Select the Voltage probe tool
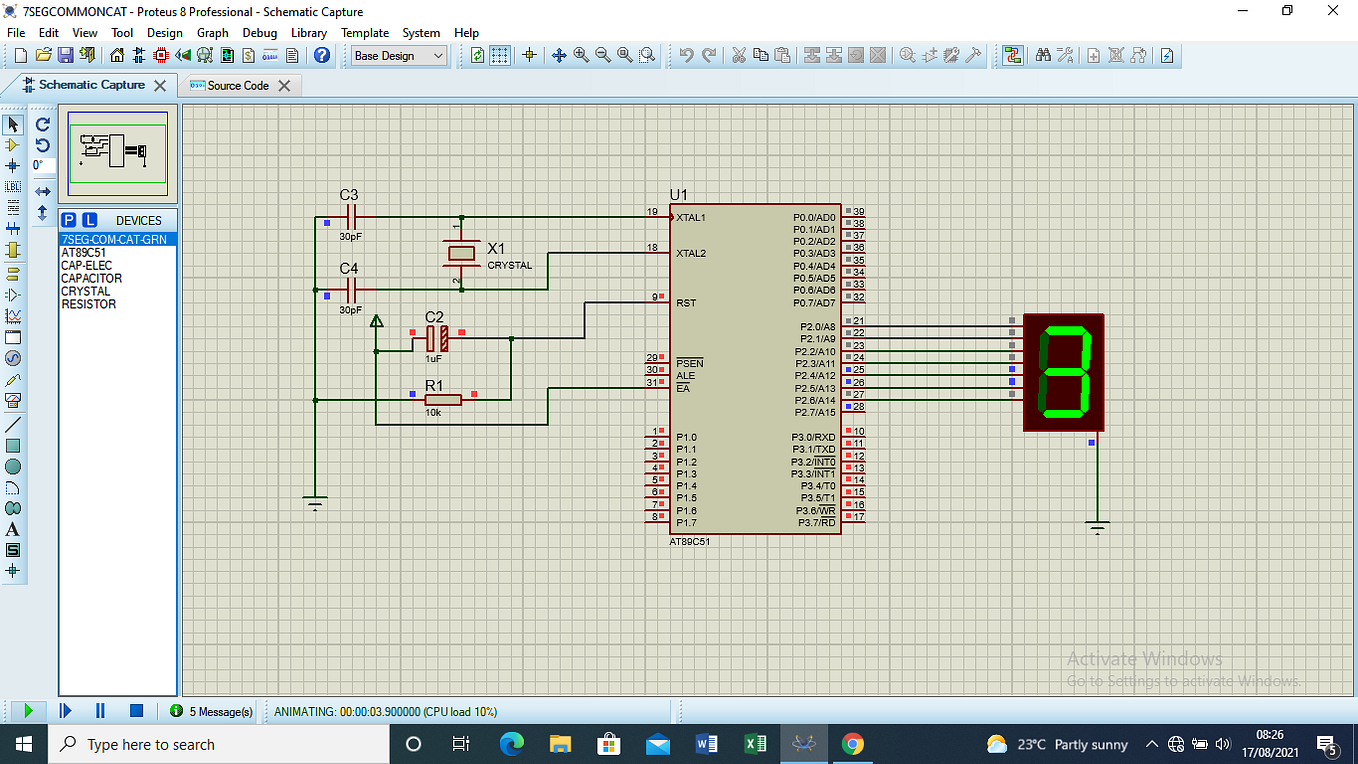This screenshot has width=1358, height=764. (13, 380)
